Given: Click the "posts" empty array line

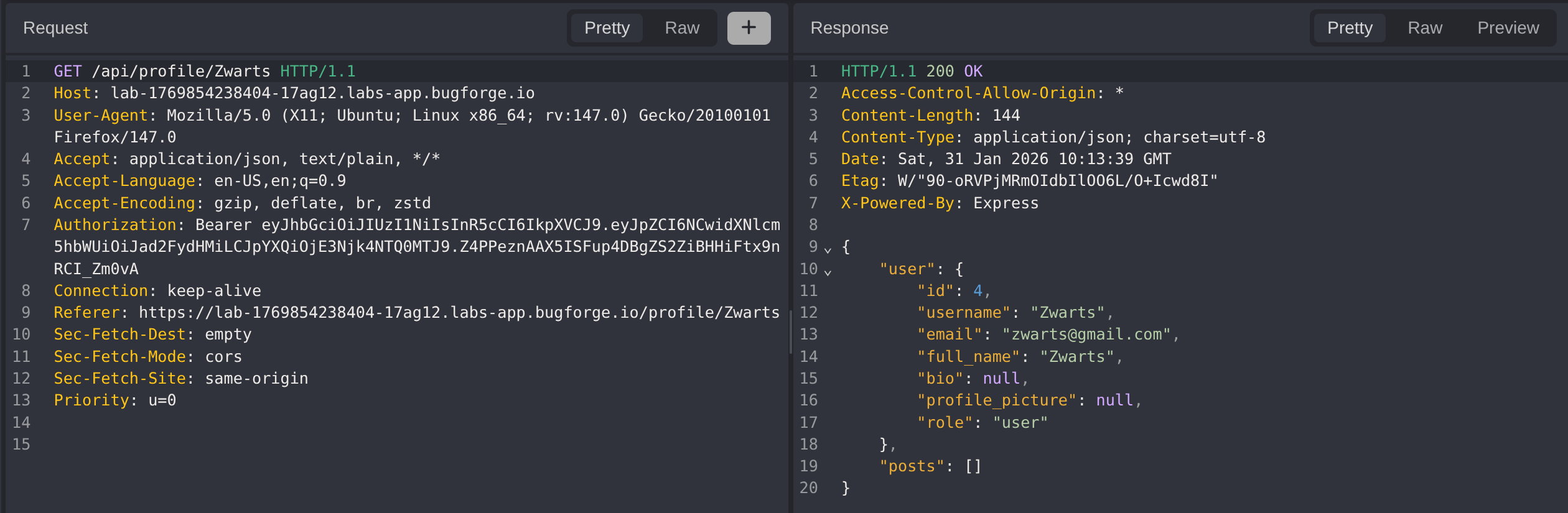Looking at the screenshot, I should coord(930,466).
